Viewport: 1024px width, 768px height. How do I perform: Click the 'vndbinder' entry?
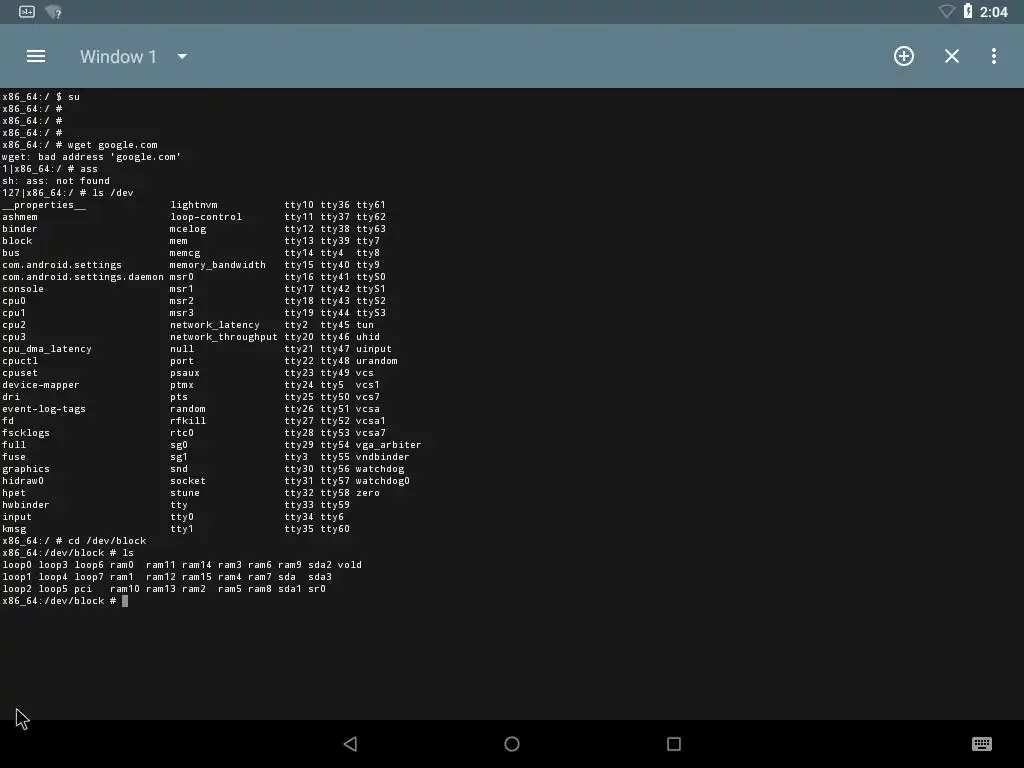[383, 457]
